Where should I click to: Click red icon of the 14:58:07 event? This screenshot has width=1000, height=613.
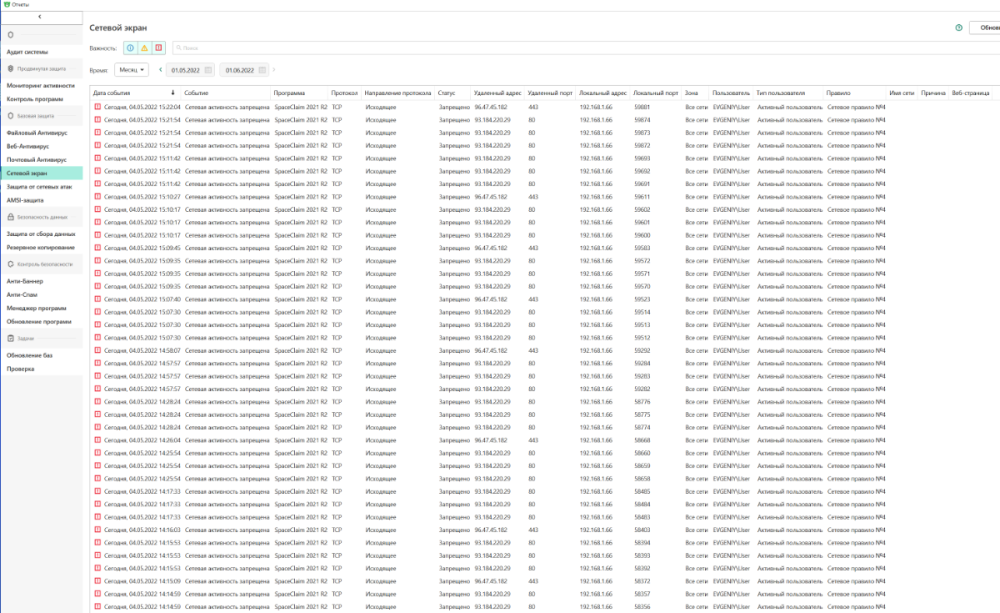[x=98, y=350]
